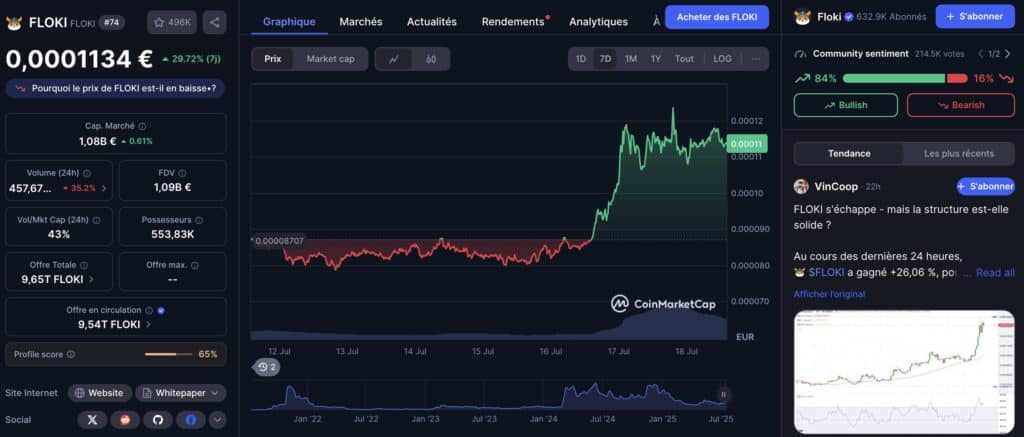
Task: Enable LOG scale on the chart
Action: click(722, 59)
